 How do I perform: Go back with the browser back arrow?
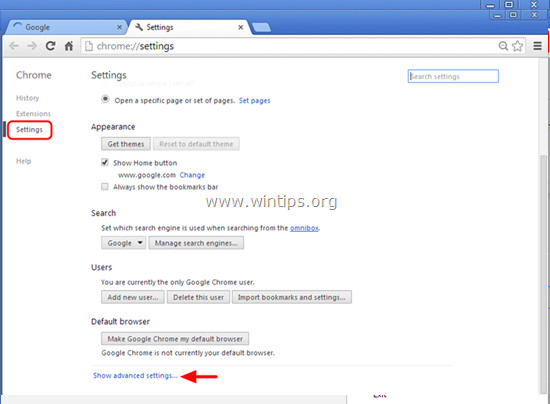coord(14,46)
